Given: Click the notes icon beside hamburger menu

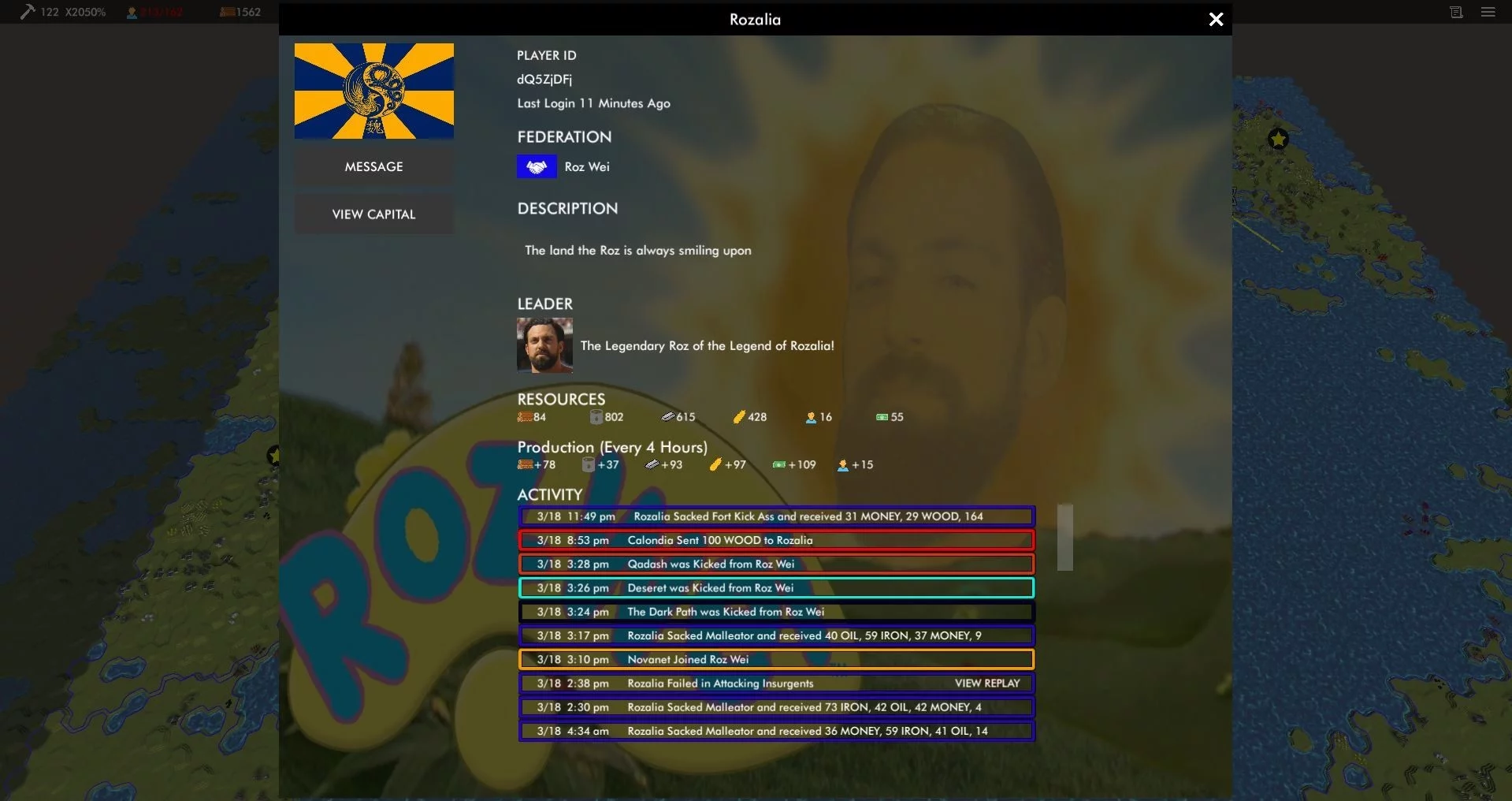Looking at the screenshot, I should pos(1456,12).
